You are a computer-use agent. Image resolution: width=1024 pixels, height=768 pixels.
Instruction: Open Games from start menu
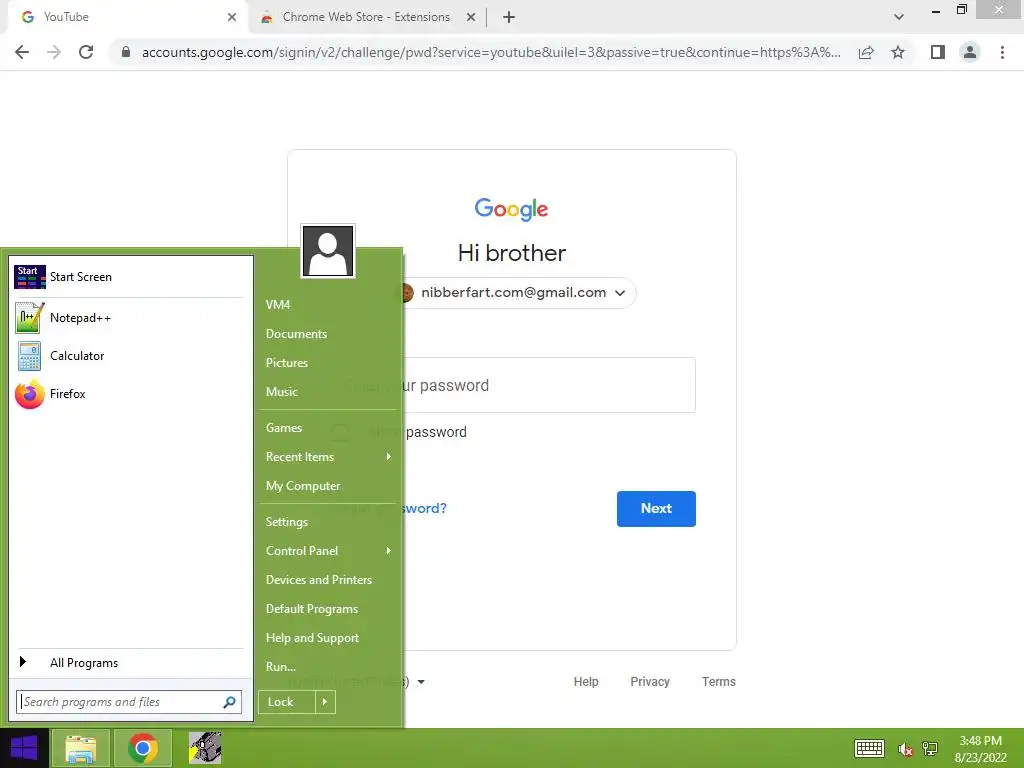pos(283,428)
